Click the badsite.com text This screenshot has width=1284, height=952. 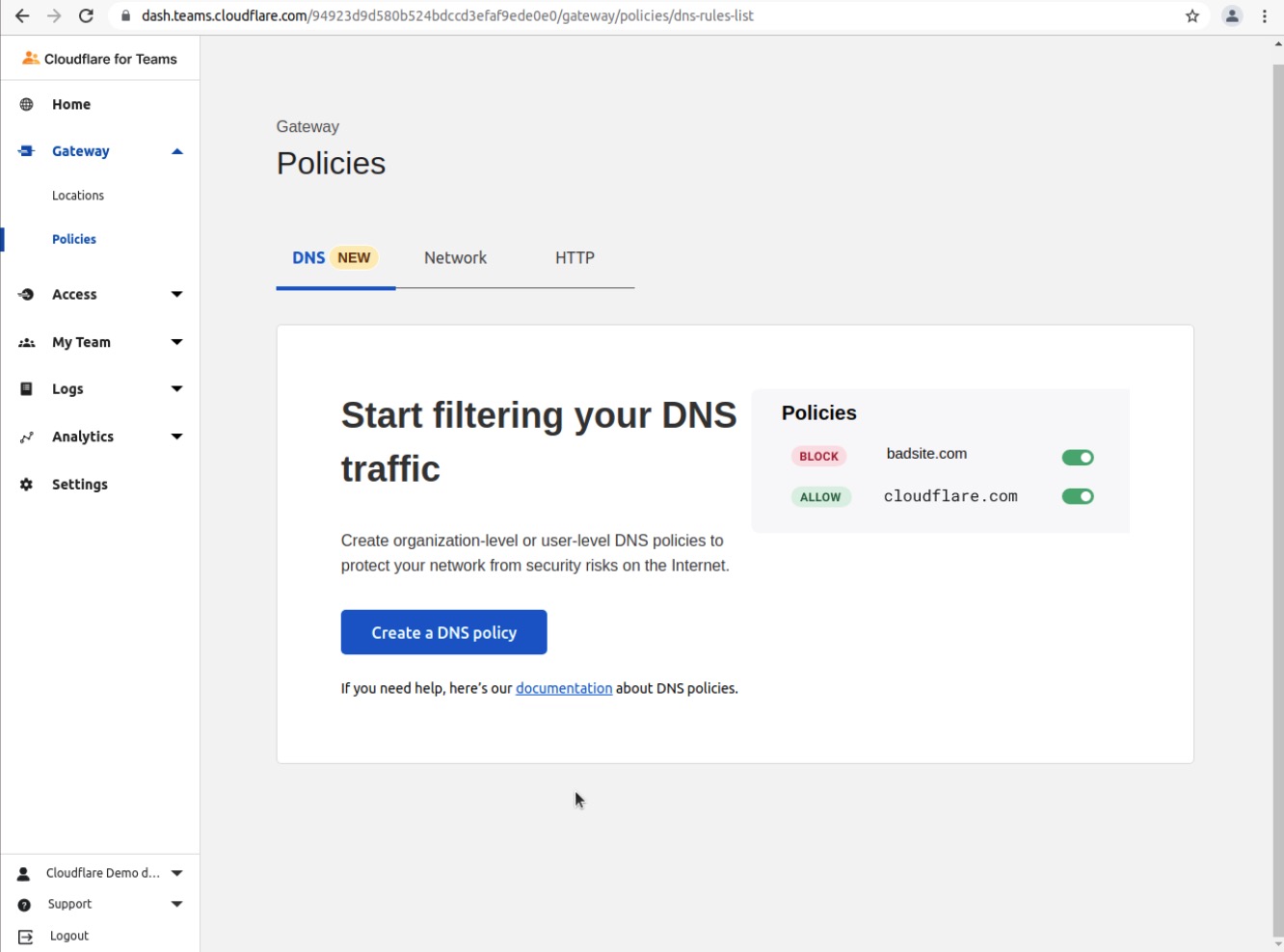pos(926,454)
